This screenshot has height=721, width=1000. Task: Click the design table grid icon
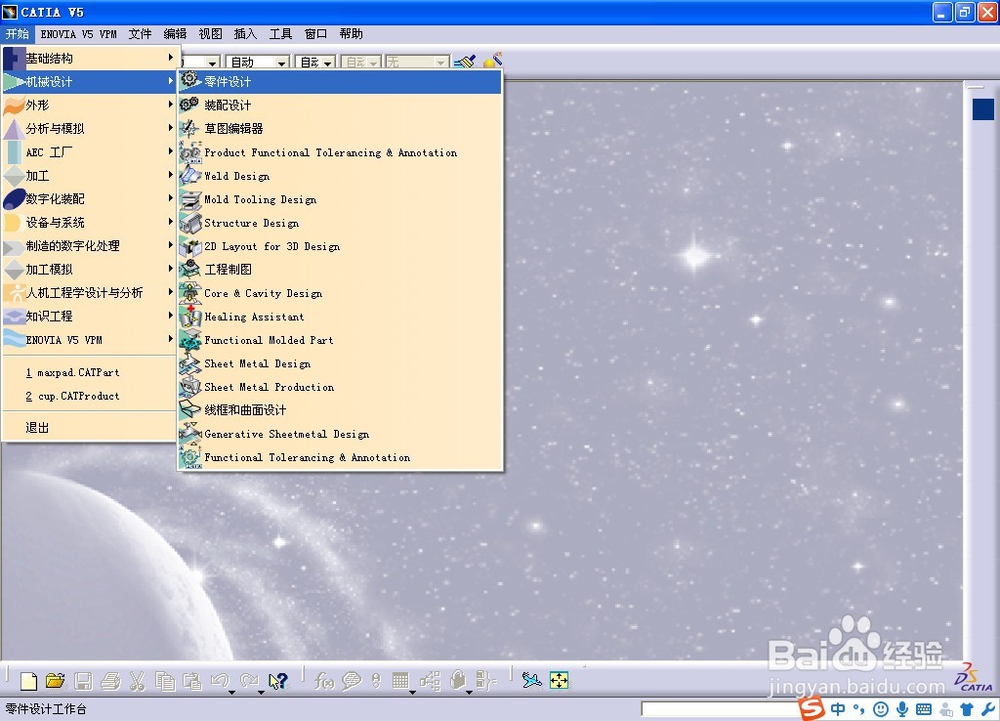click(401, 681)
